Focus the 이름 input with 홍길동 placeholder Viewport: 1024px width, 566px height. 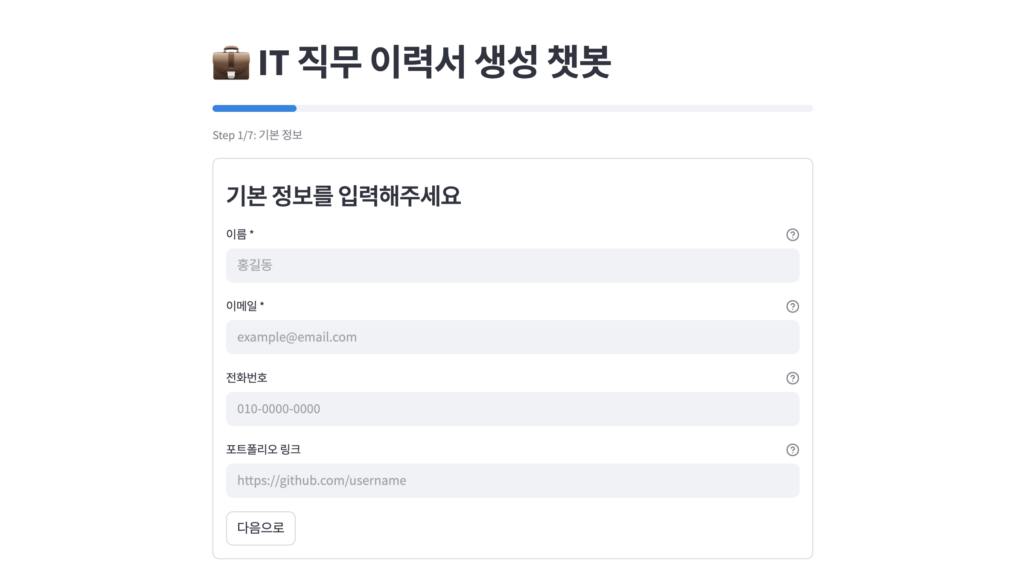pyautogui.click(x=513, y=265)
